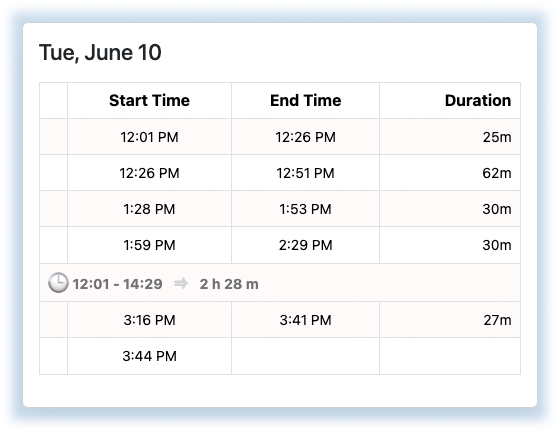Click the Duration column header
This screenshot has height=432, width=558.
point(450,100)
